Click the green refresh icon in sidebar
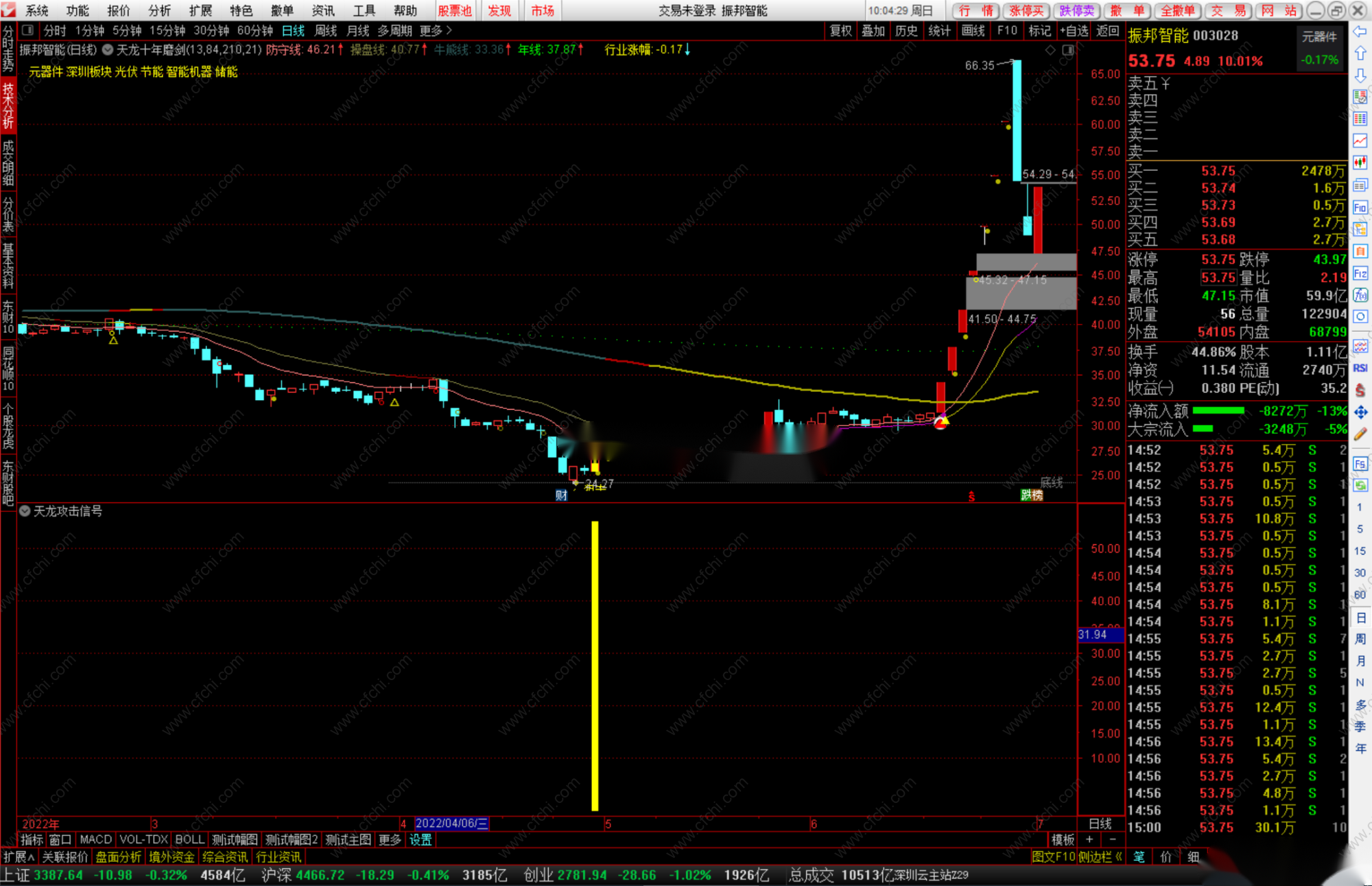 1360,486
